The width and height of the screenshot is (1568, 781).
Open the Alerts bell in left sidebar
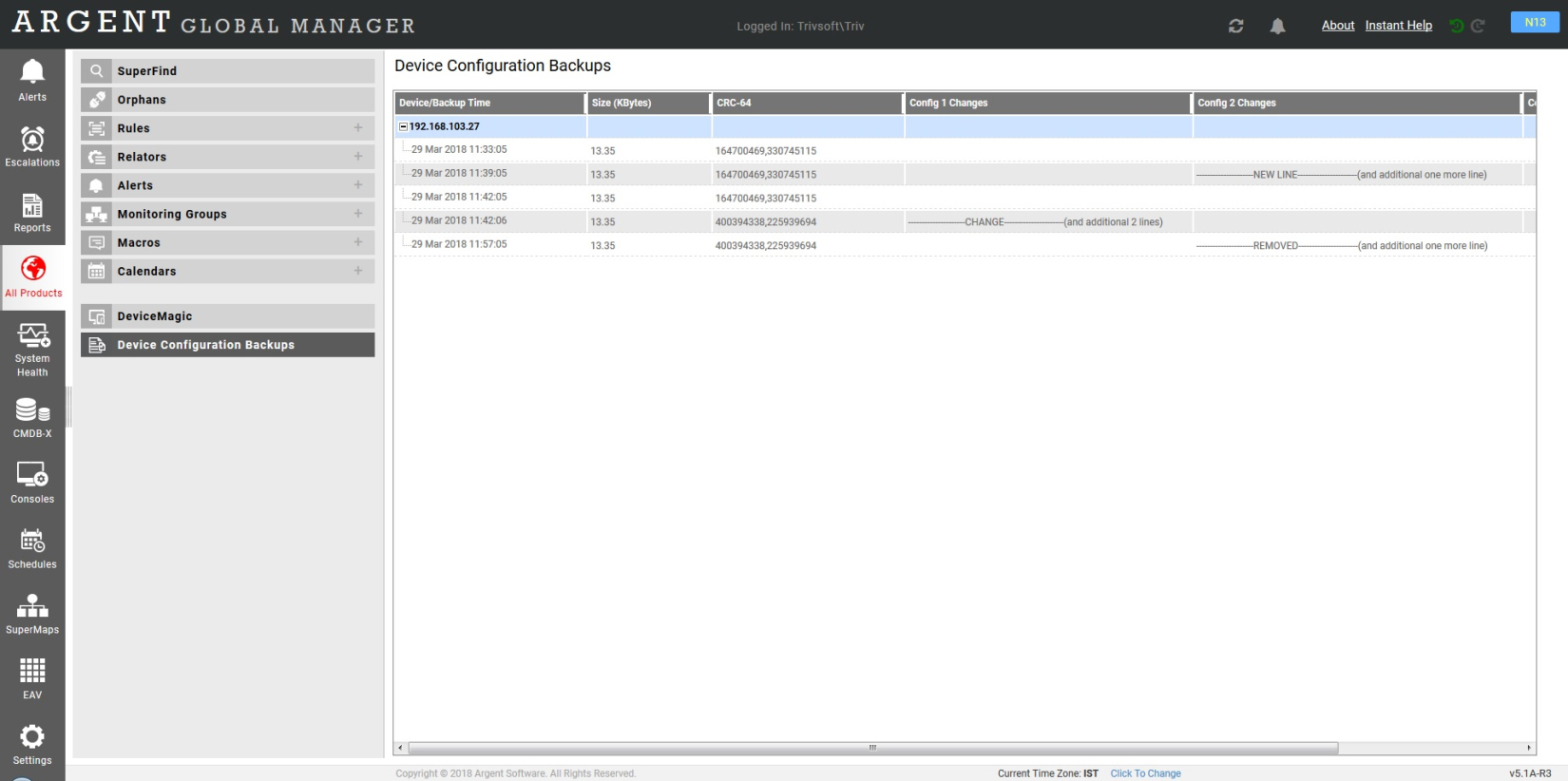[32, 80]
